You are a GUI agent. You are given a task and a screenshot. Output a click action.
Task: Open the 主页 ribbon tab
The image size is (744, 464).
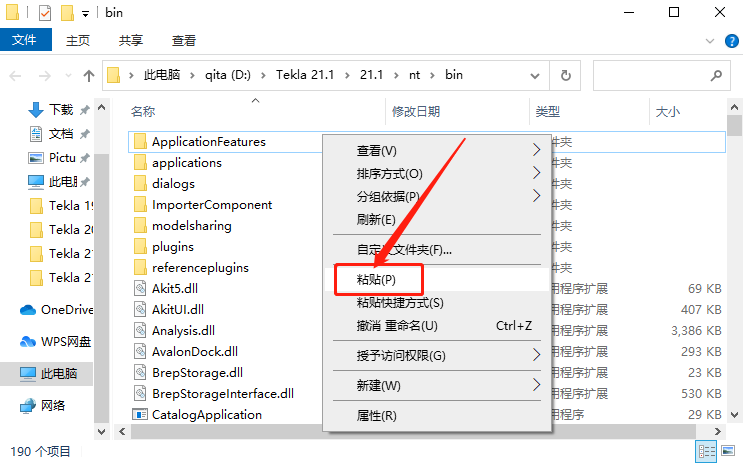[x=78, y=40]
